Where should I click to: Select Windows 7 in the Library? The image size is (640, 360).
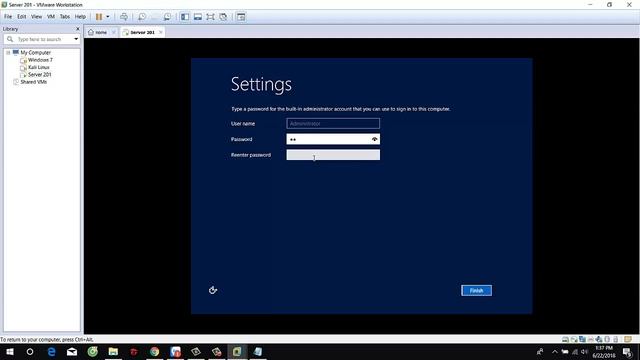[x=40, y=60]
